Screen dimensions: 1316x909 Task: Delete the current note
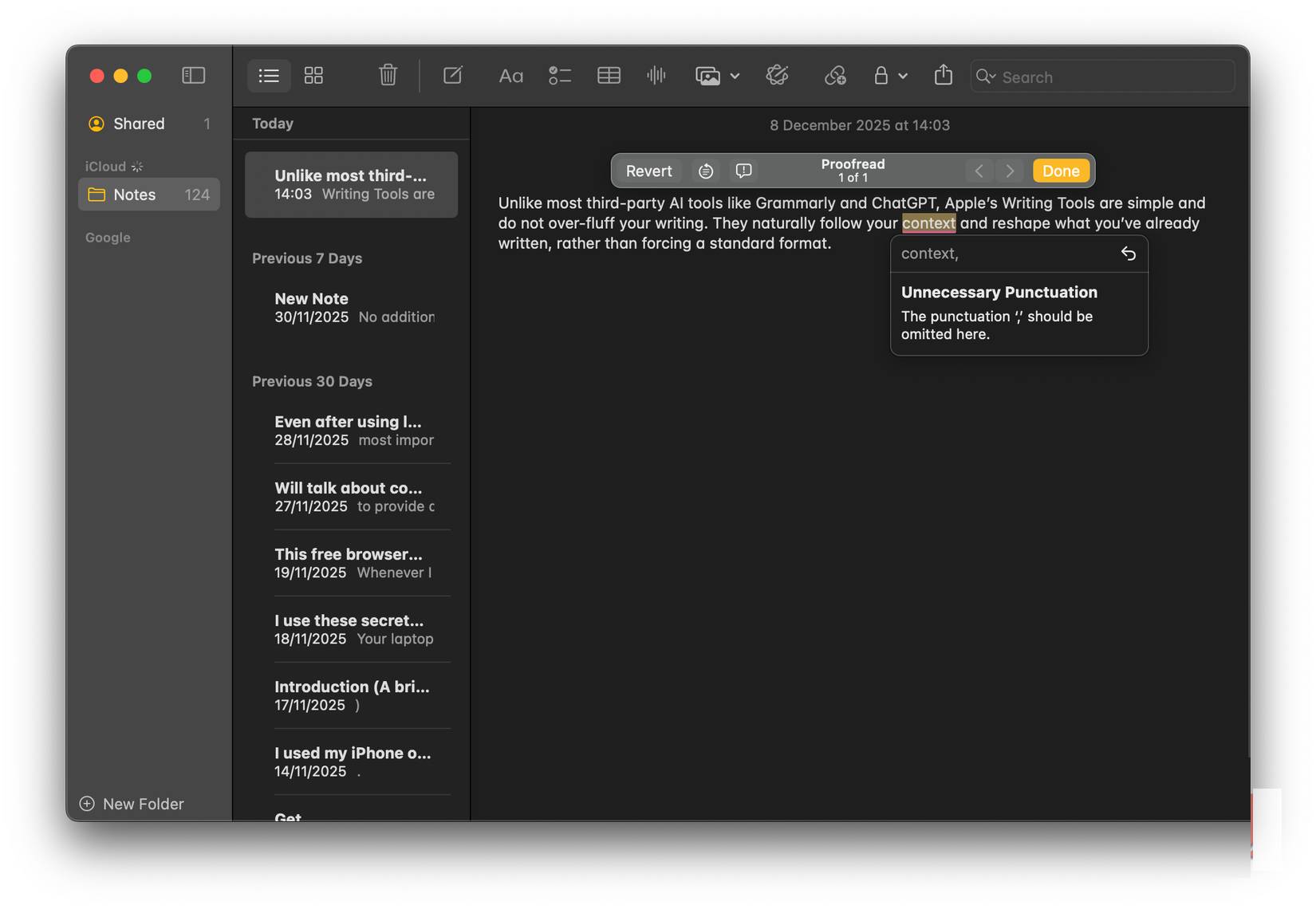click(388, 75)
